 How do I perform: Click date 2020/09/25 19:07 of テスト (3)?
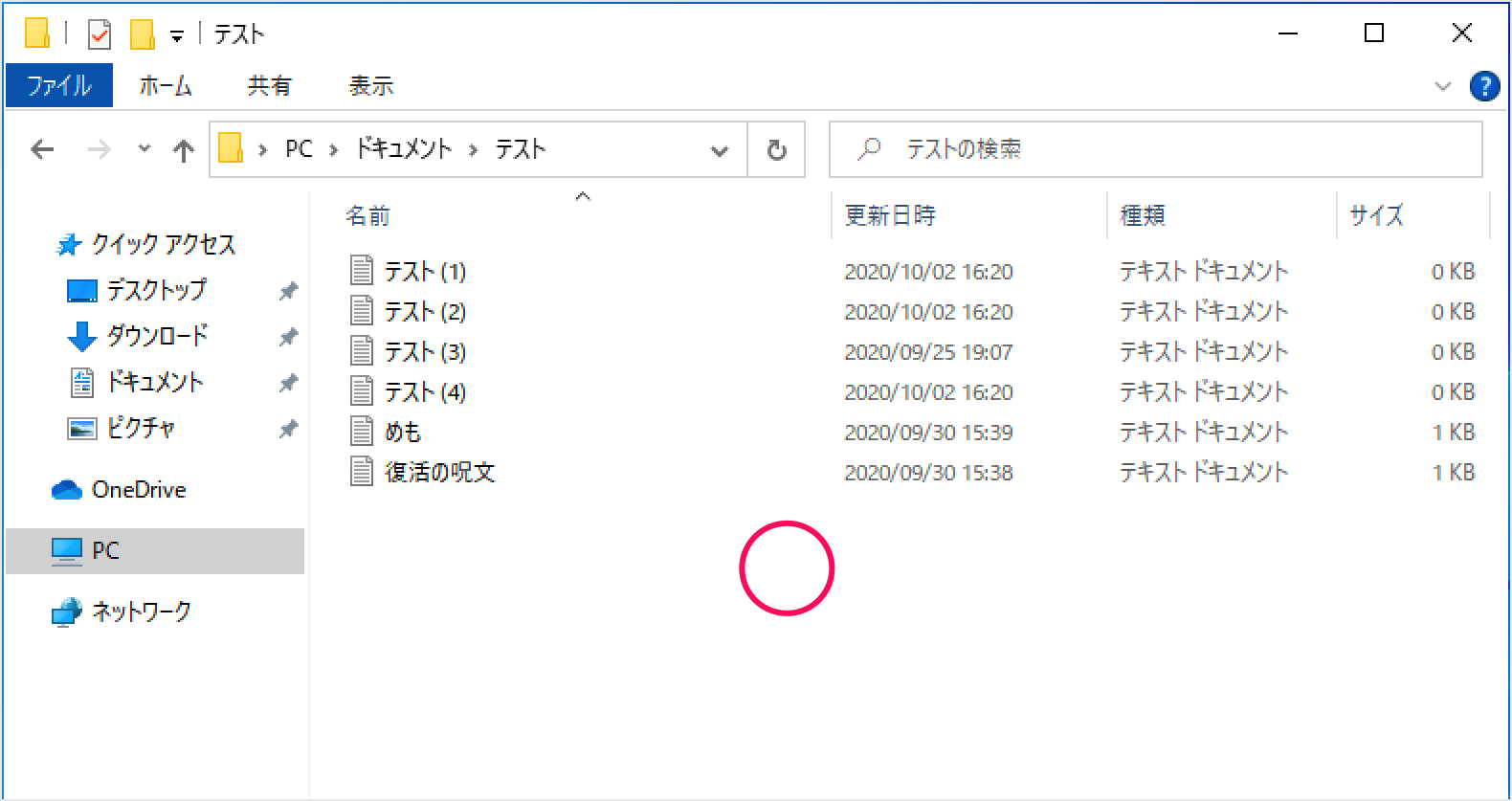[928, 352]
